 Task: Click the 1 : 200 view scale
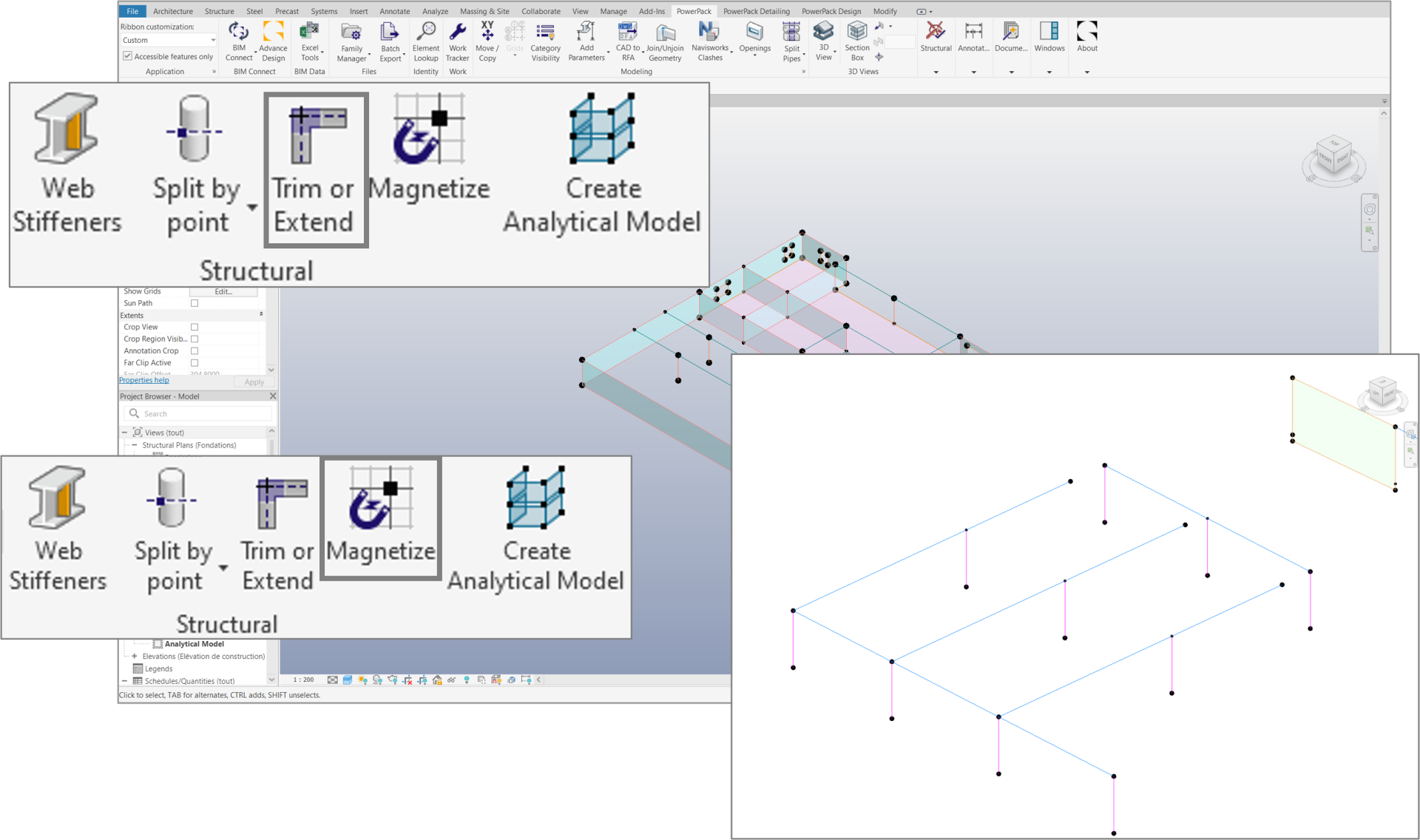(x=303, y=680)
